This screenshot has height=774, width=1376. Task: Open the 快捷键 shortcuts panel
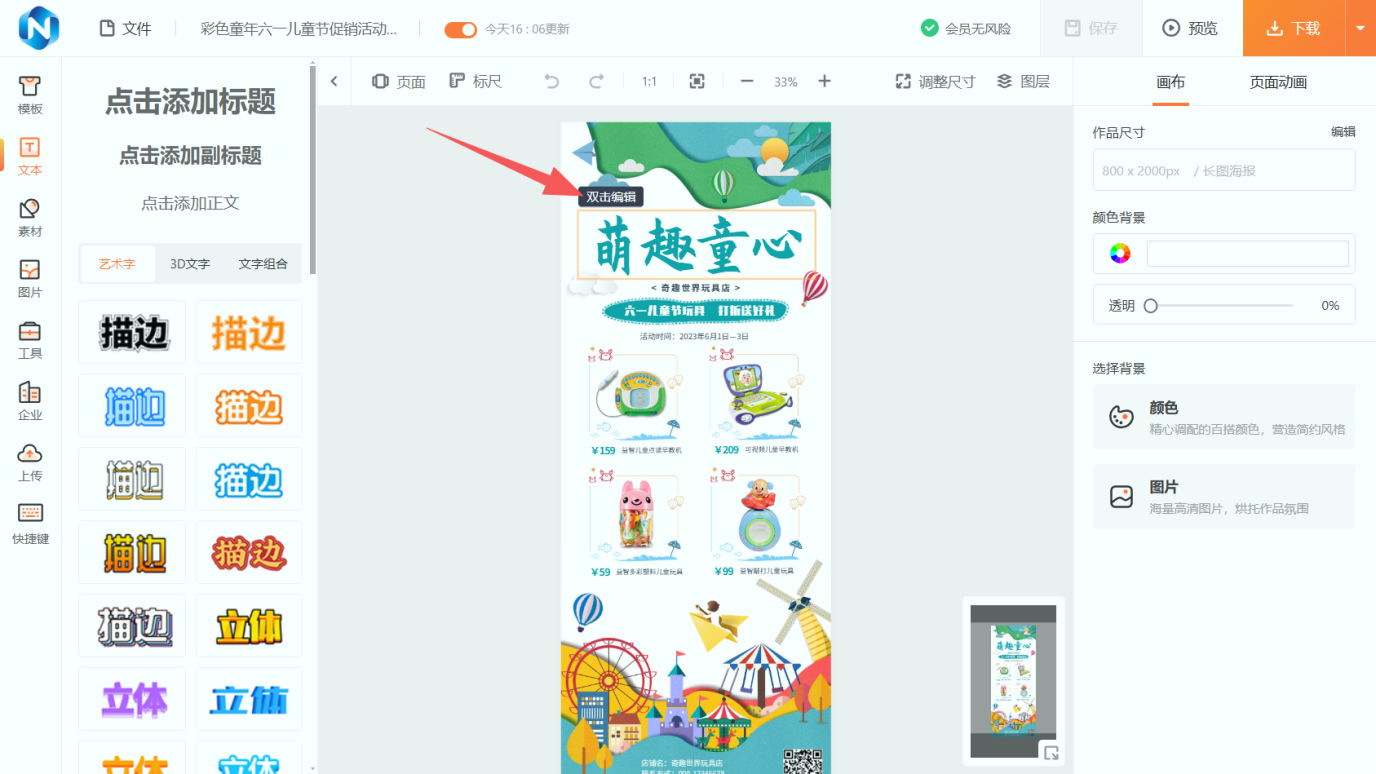[x=30, y=524]
